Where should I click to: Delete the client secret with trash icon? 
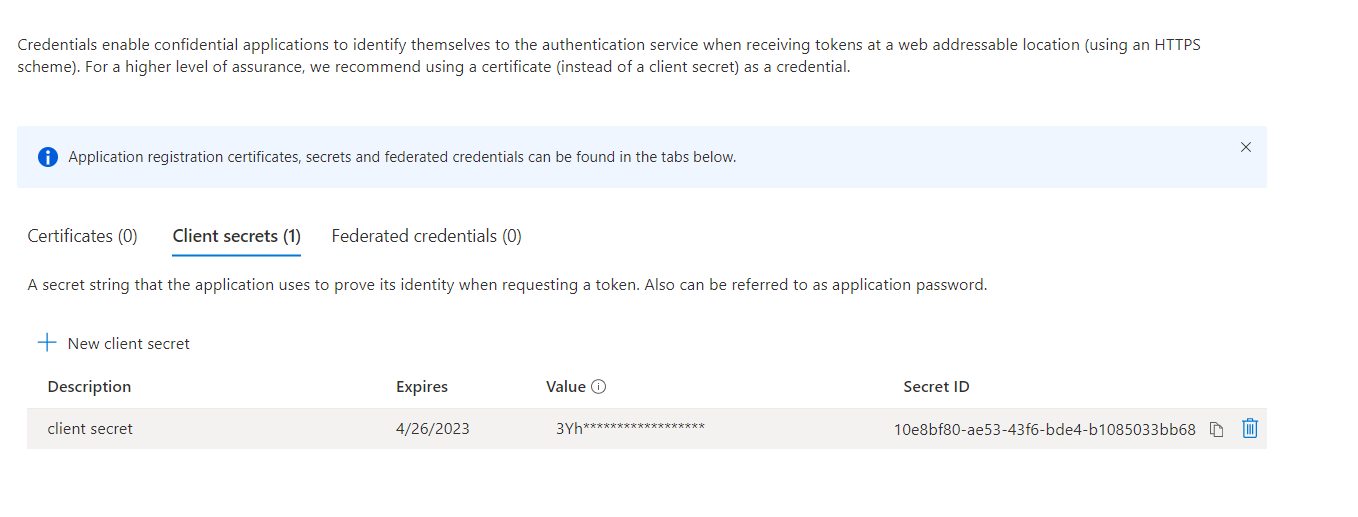coord(1249,429)
